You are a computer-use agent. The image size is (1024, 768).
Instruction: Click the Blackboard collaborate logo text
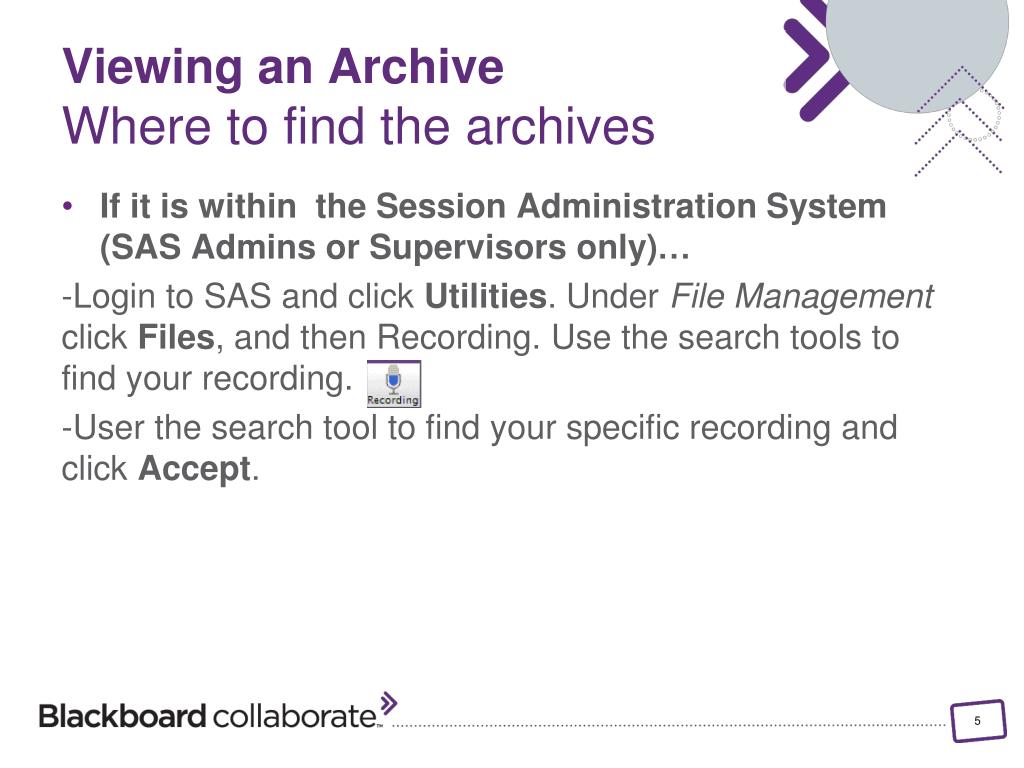pyautogui.click(x=210, y=716)
